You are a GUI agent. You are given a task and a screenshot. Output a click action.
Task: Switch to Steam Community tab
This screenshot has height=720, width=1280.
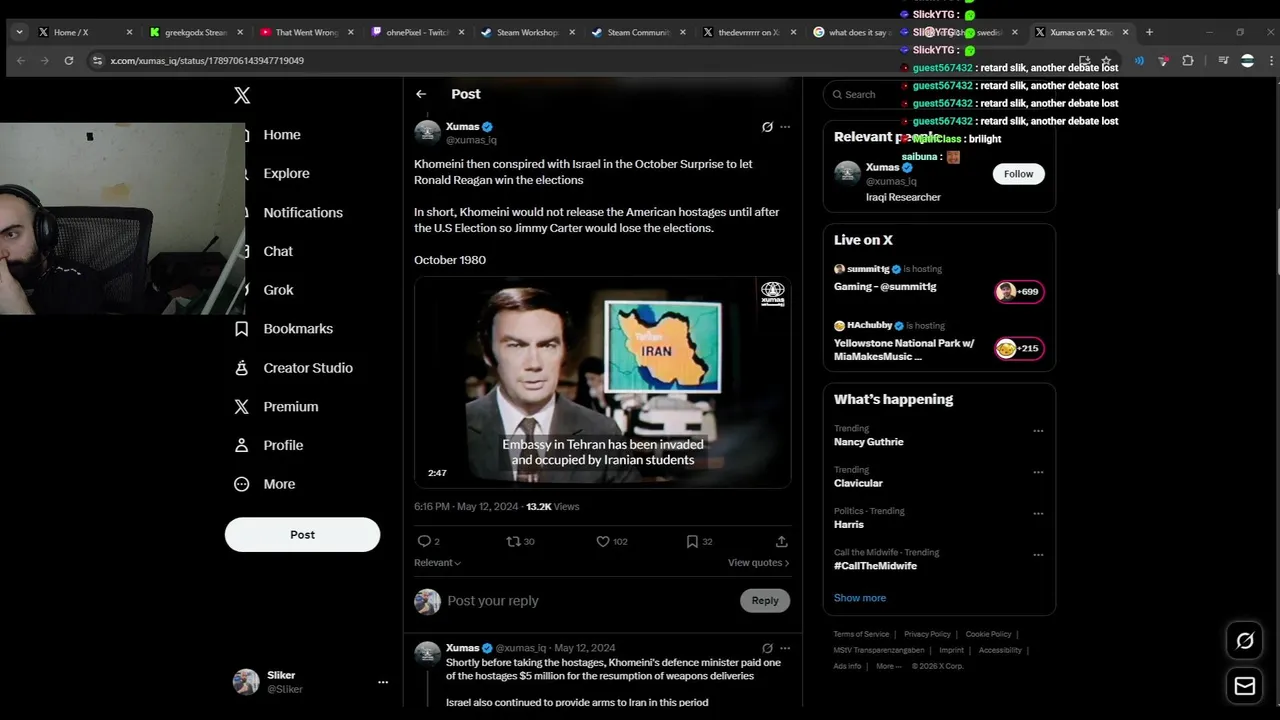coord(638,32)
